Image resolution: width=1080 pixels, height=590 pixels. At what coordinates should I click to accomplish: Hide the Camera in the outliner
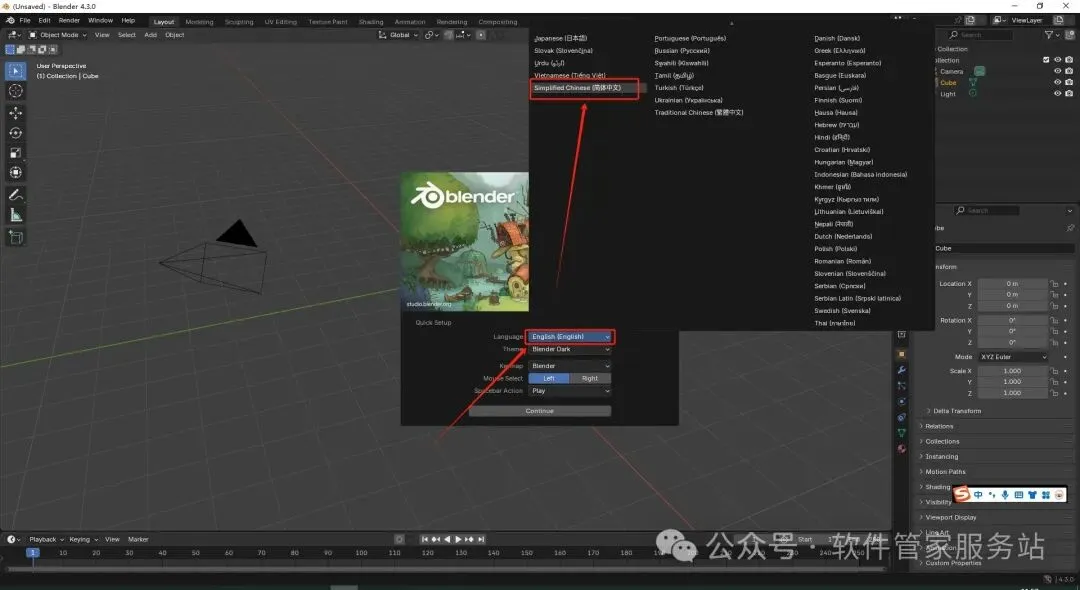tap(1057, 71)
